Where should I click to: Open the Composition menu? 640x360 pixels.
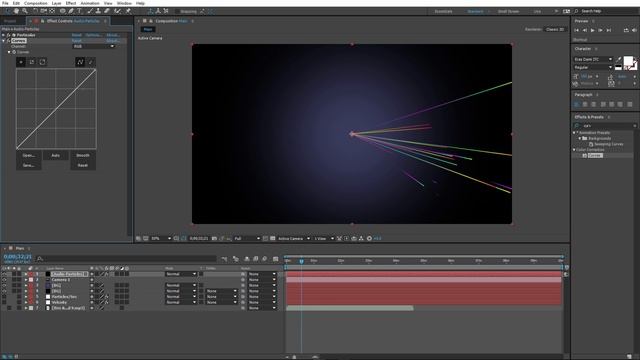point(36,3)
